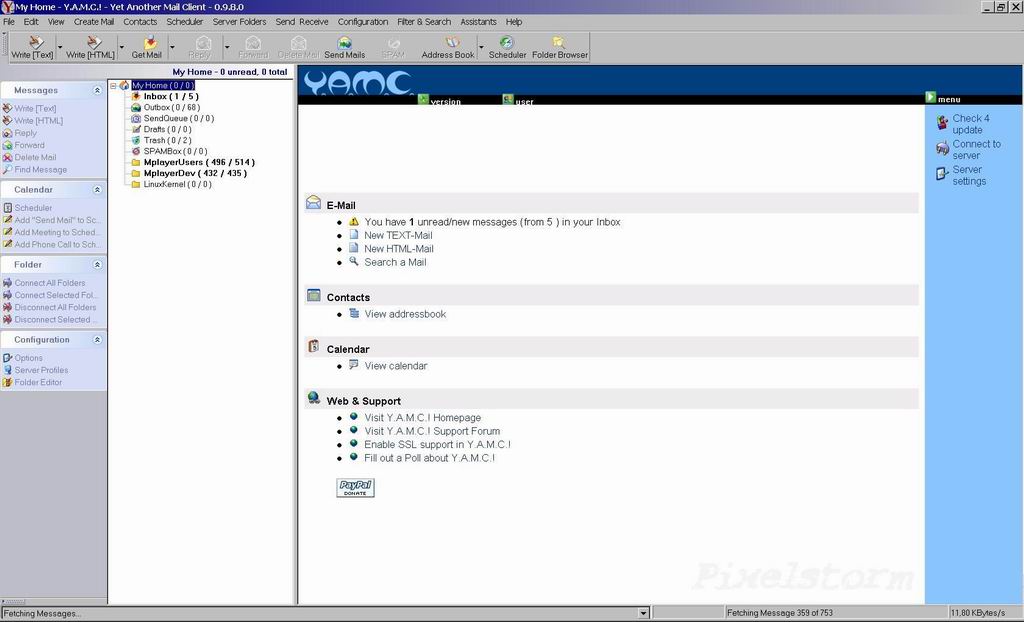Click Fetching Message 359 of 753 status text
This screenshot has height=622, width=1024.
tap(780, 613)
